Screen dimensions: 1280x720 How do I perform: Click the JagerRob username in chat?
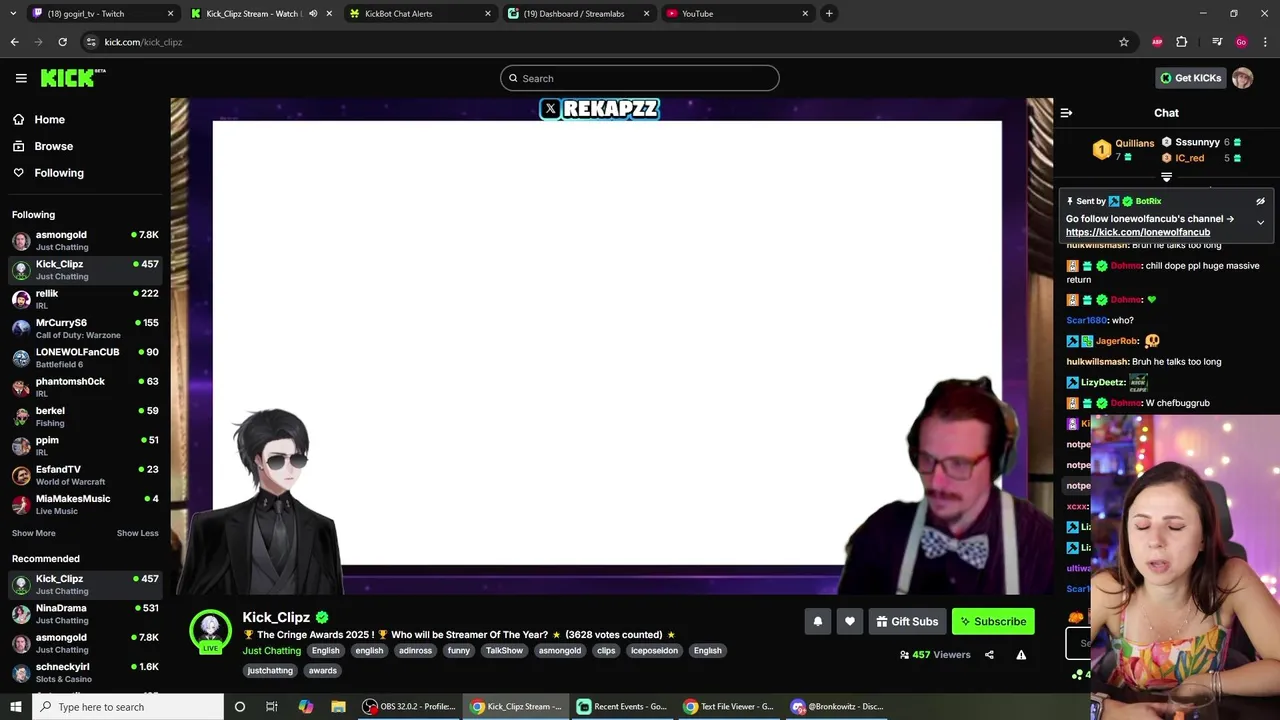click(1117, 341)
